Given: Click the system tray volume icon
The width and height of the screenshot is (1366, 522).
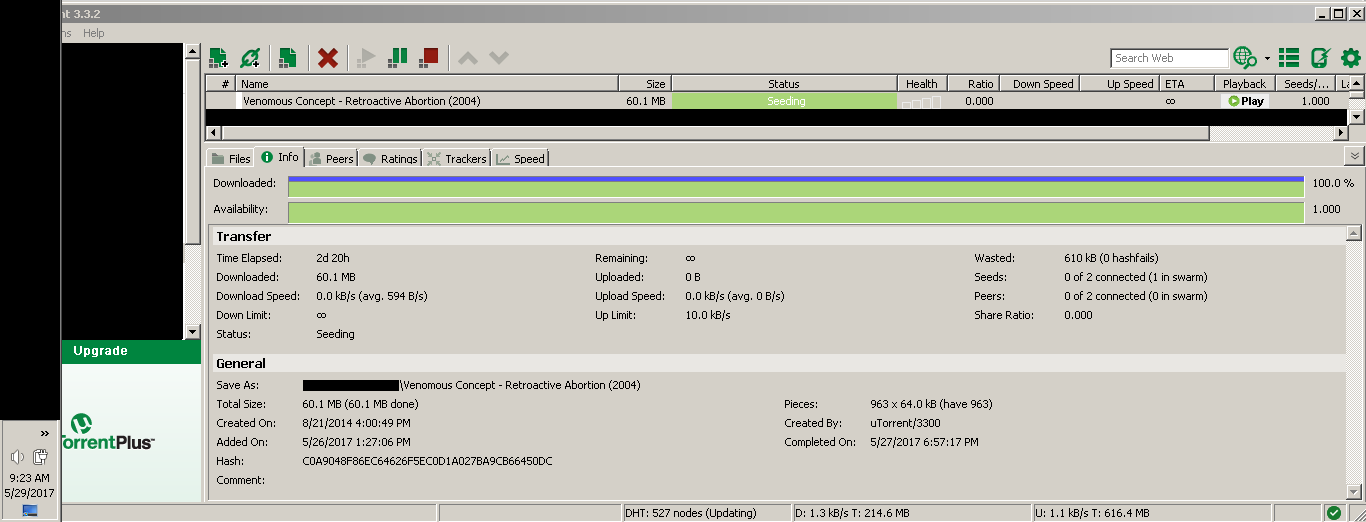Looking at the screenshot, I should click(x=17, y=458).
